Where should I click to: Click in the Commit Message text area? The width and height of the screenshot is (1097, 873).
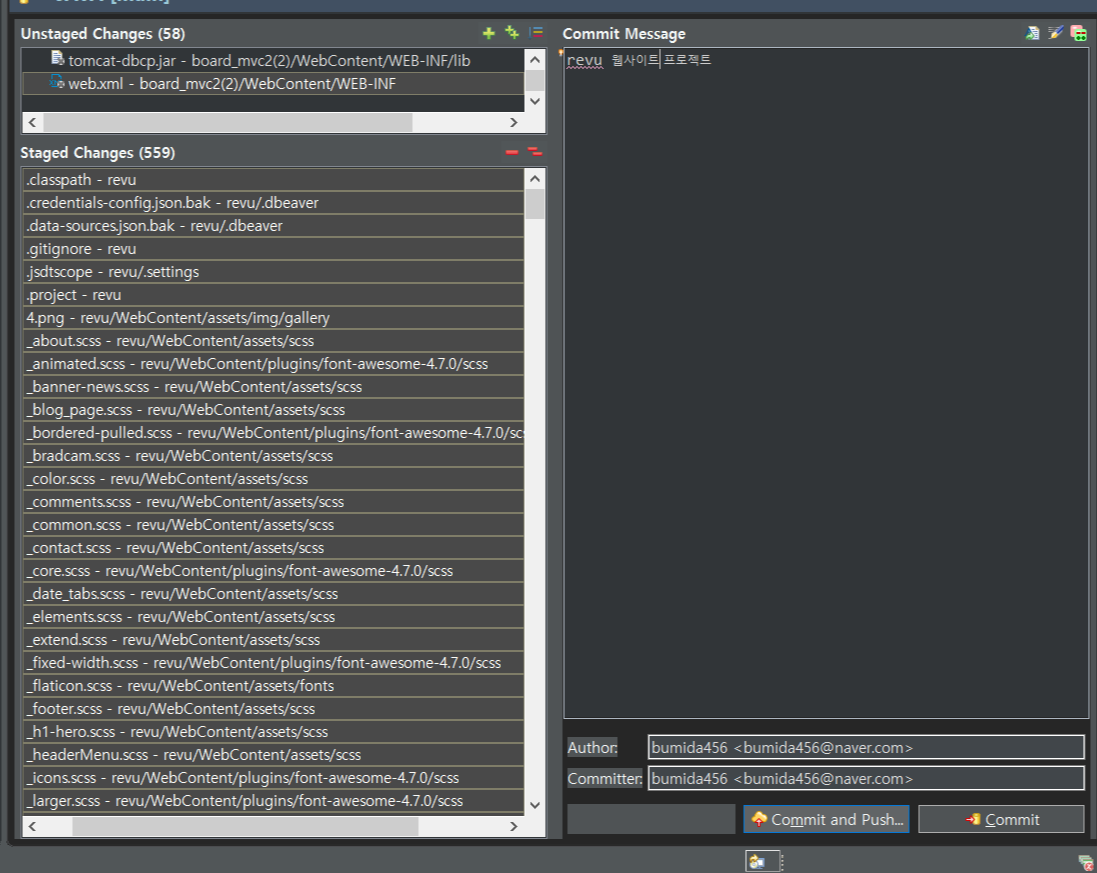826,383
